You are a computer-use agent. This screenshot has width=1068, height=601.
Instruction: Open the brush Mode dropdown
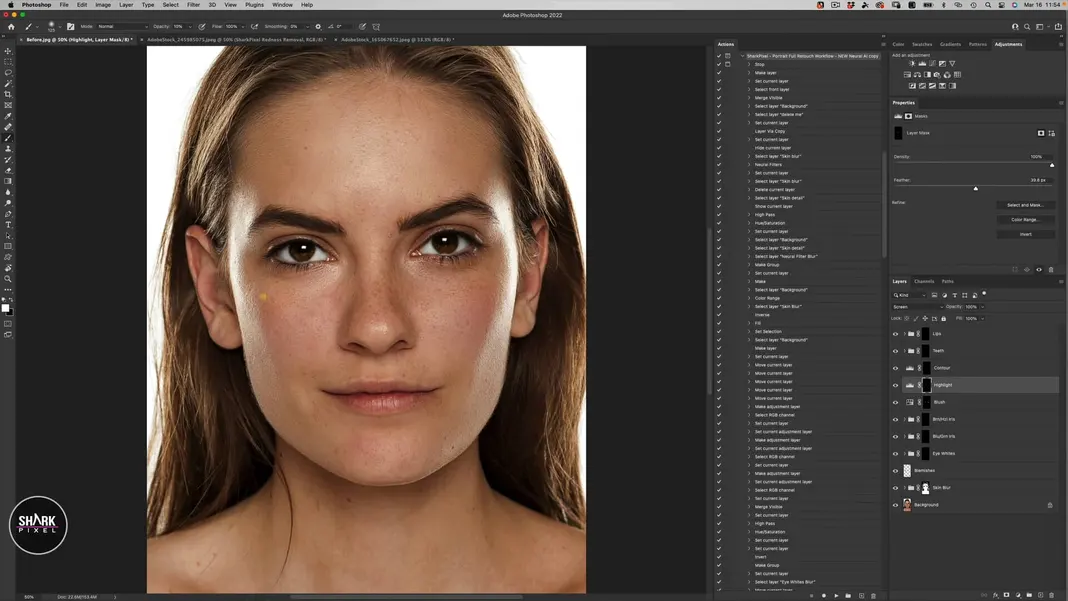[x=123, y=27]
